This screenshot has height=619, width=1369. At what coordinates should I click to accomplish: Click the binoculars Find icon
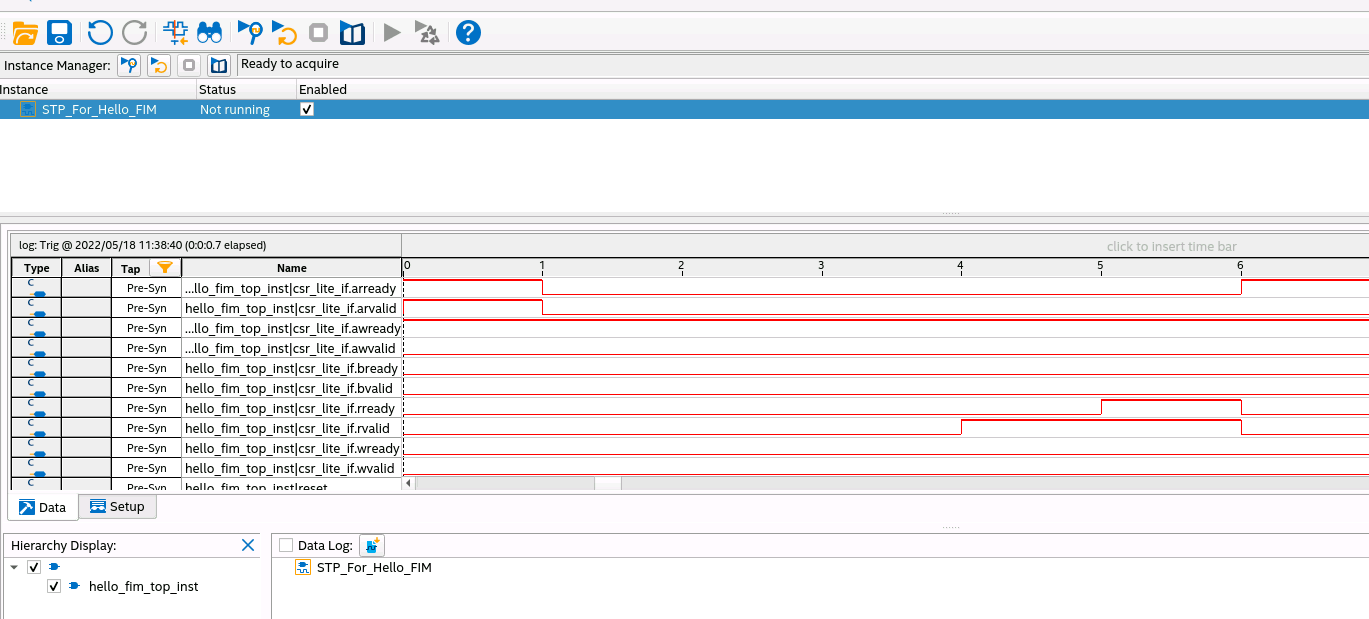[209, 33]
